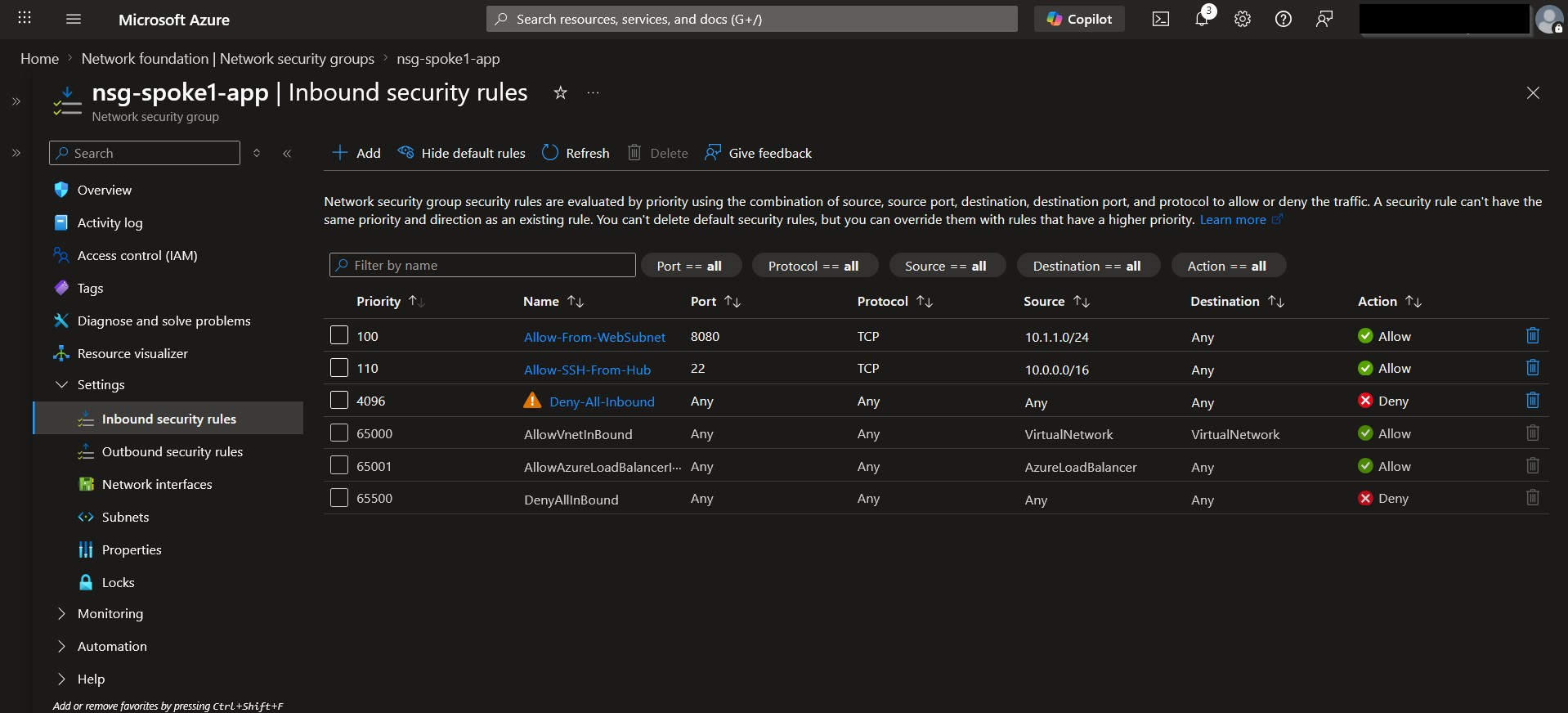Screen dimensions: 1568x713
Task: Select checkbox for priority 65500 rule
Action: (339, 497)
